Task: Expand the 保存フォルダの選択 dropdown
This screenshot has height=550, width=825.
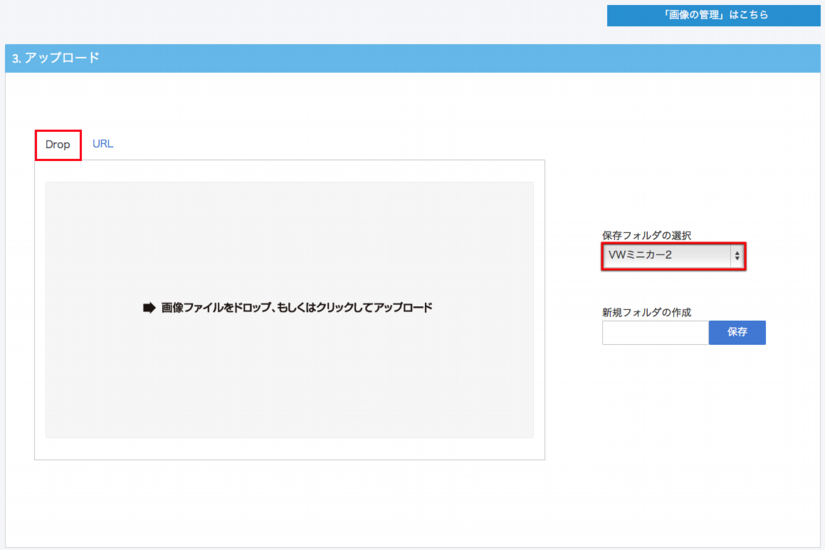Action: click(x=674, y=256)
